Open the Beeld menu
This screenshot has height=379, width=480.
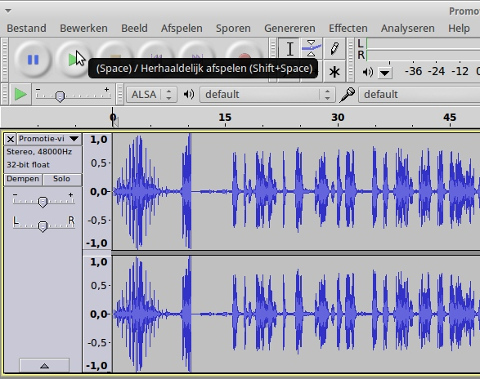pos(134,28)
